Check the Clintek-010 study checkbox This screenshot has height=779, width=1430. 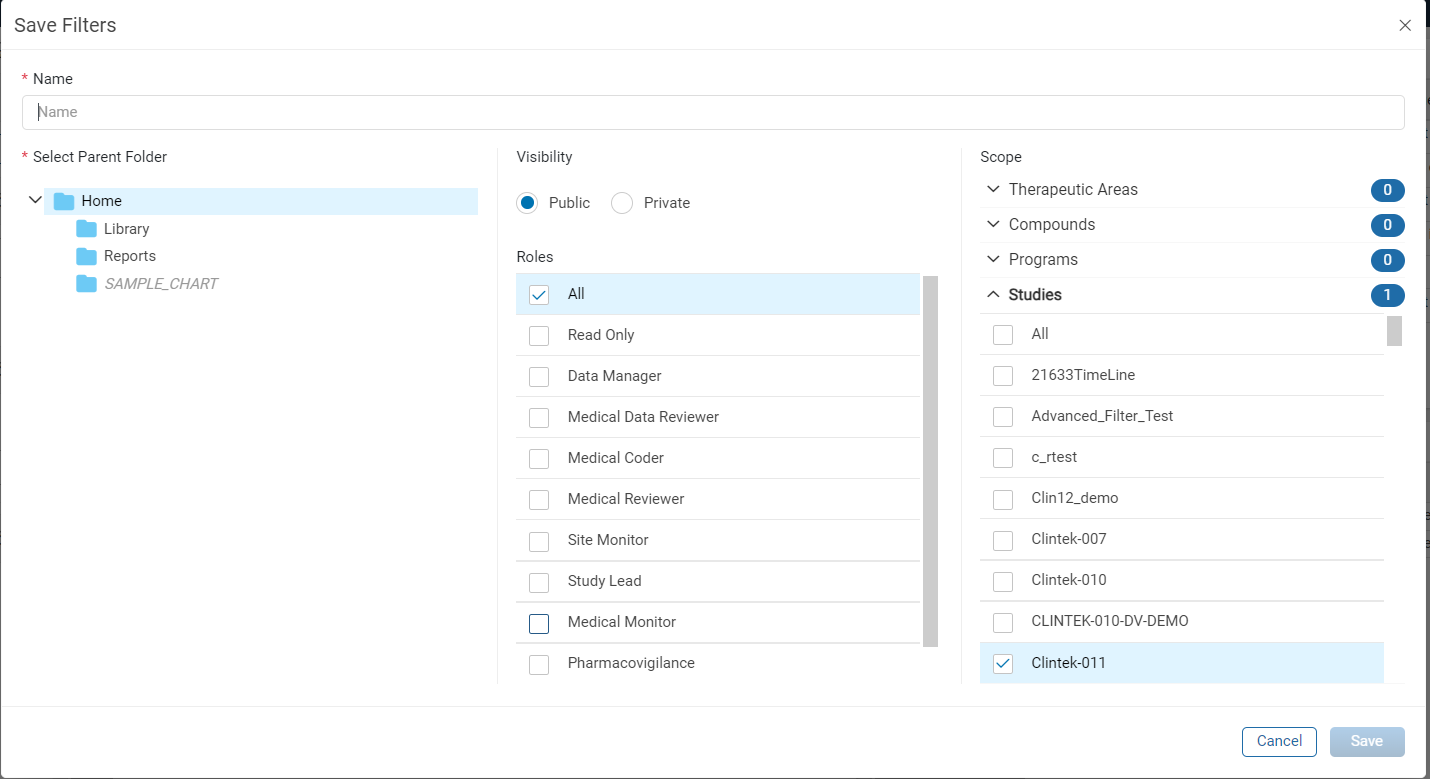[1003, 581]
